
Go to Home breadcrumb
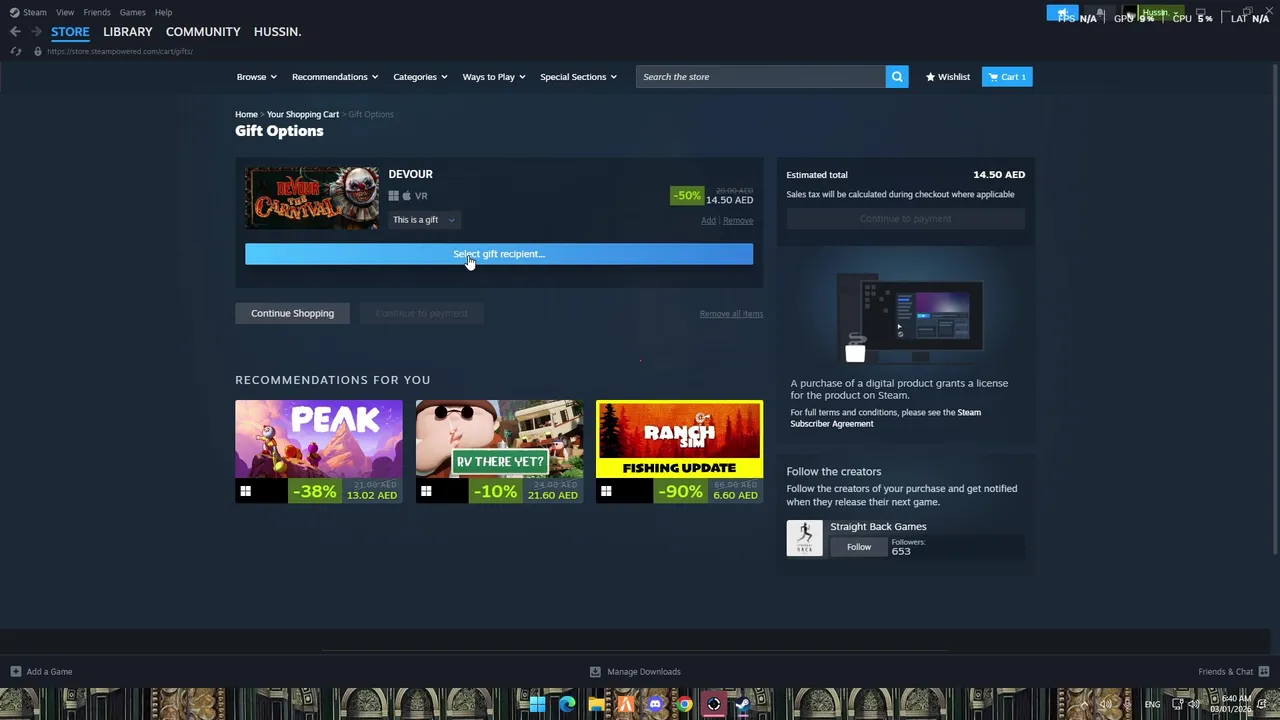click(x=246, y=114)
